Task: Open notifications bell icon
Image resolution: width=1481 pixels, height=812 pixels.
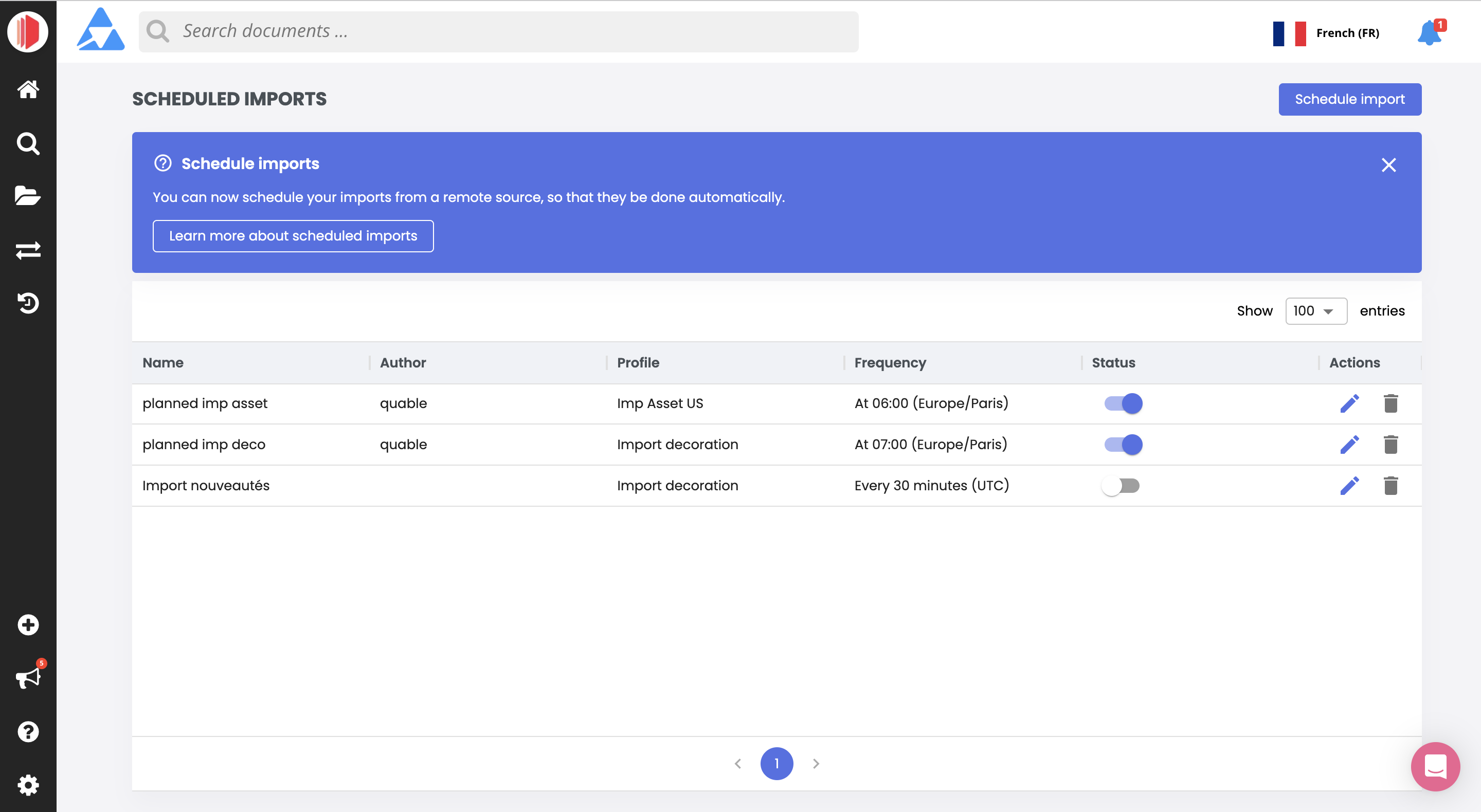Action: [x=1429, y=33]
